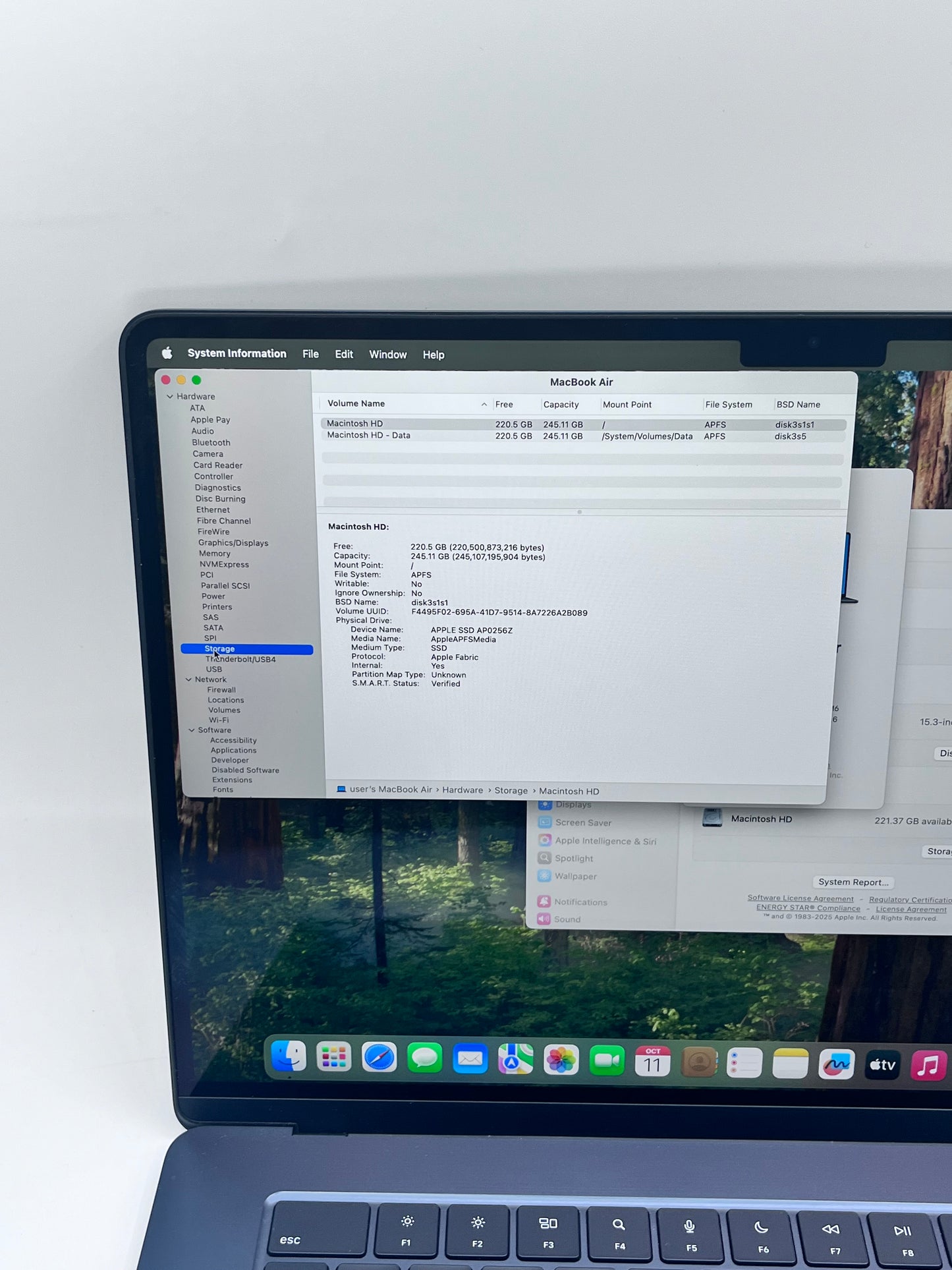Open Calendar showing Oct 11

click(x=652, y=1062)
